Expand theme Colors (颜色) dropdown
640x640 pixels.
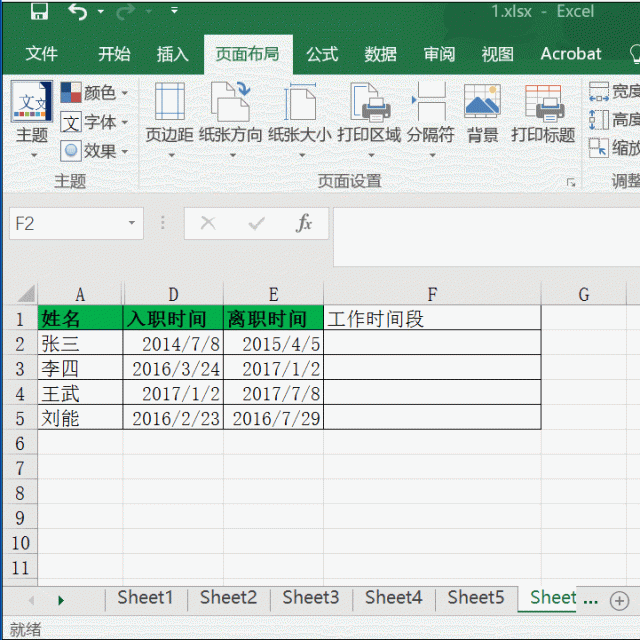(x=95, y=93)
